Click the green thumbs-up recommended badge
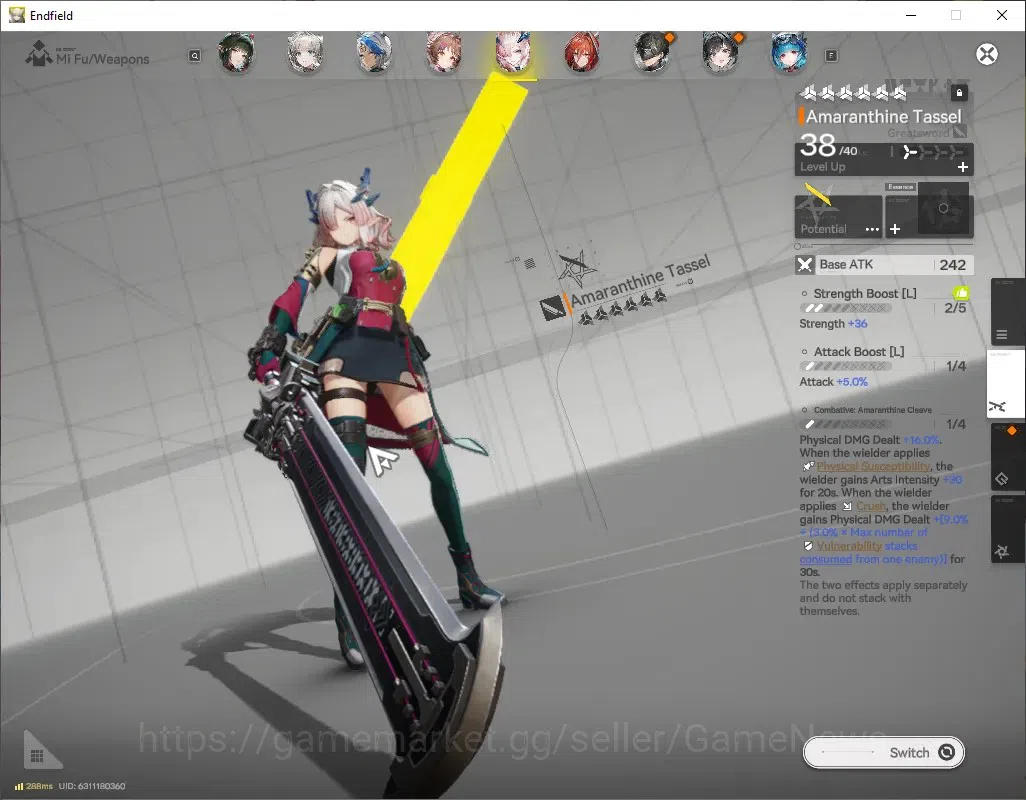The image size is (1026, 800). 961,292
